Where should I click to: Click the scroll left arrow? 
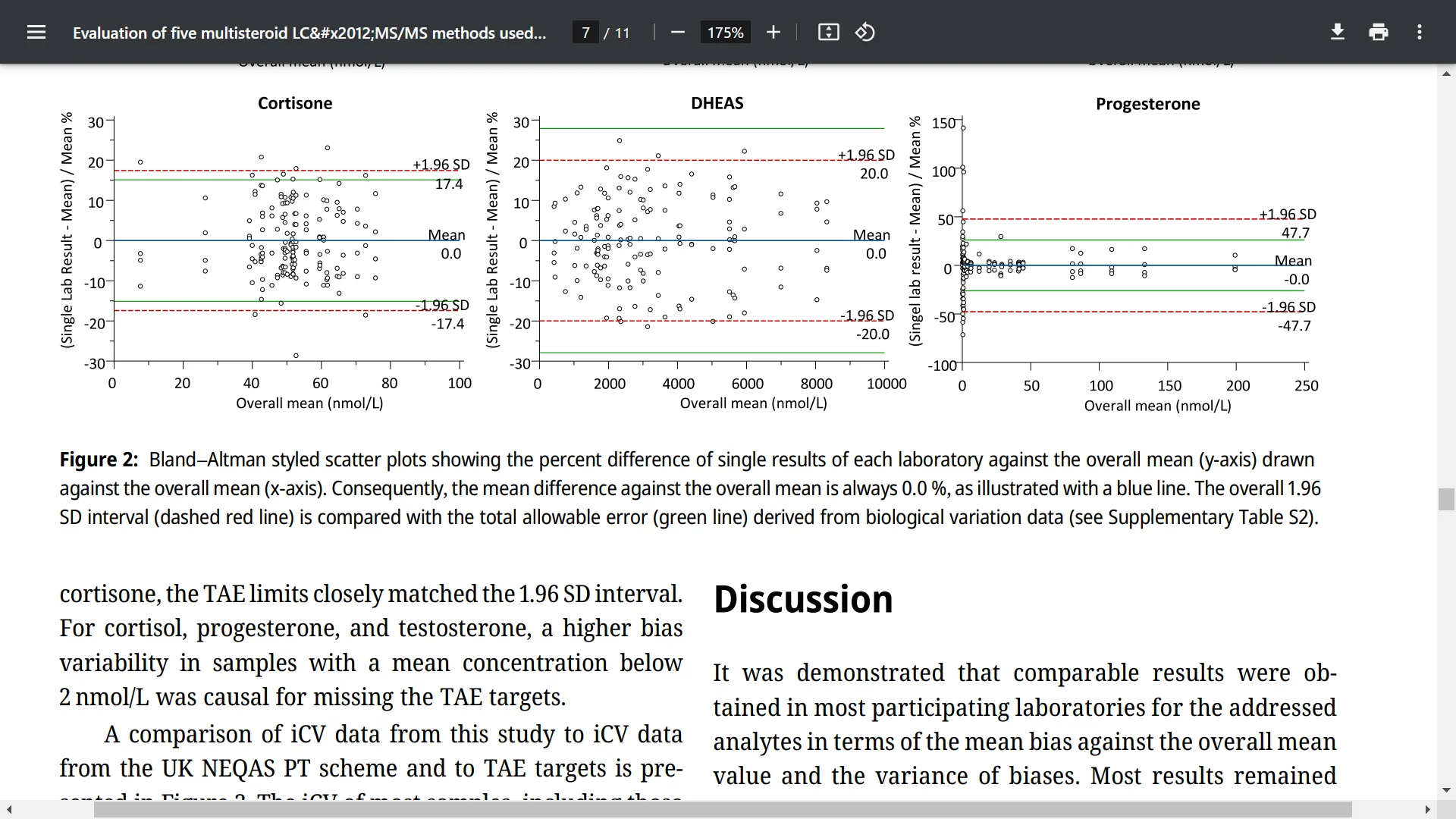[8, 810]
